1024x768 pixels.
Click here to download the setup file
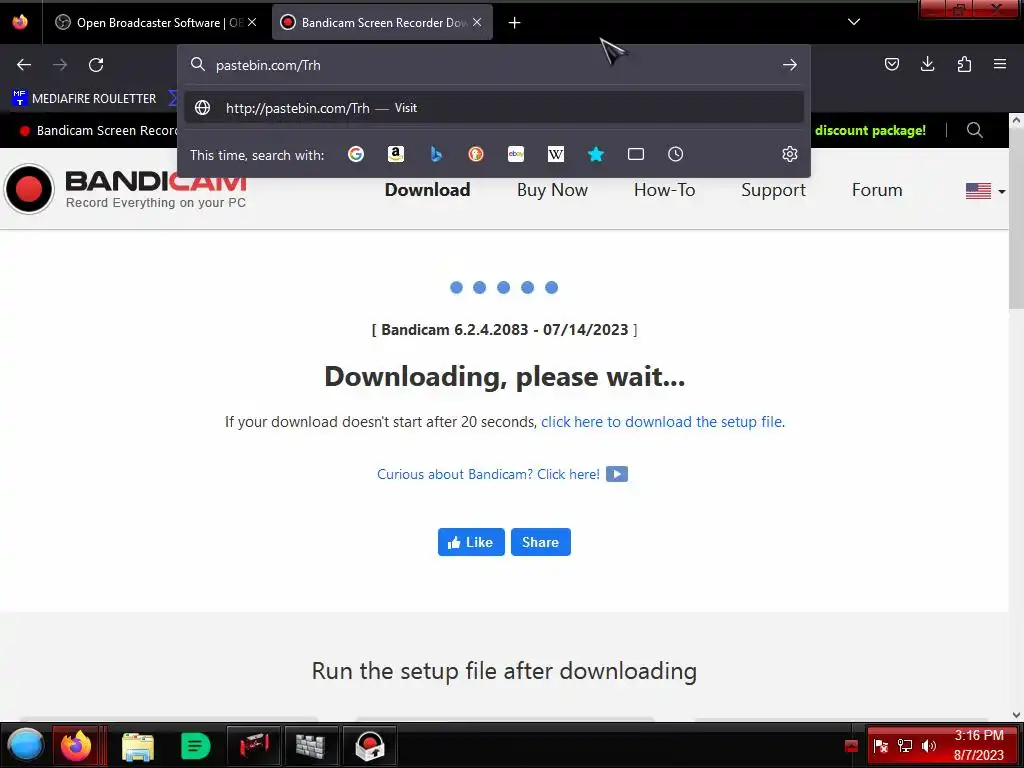pos(662,422)
